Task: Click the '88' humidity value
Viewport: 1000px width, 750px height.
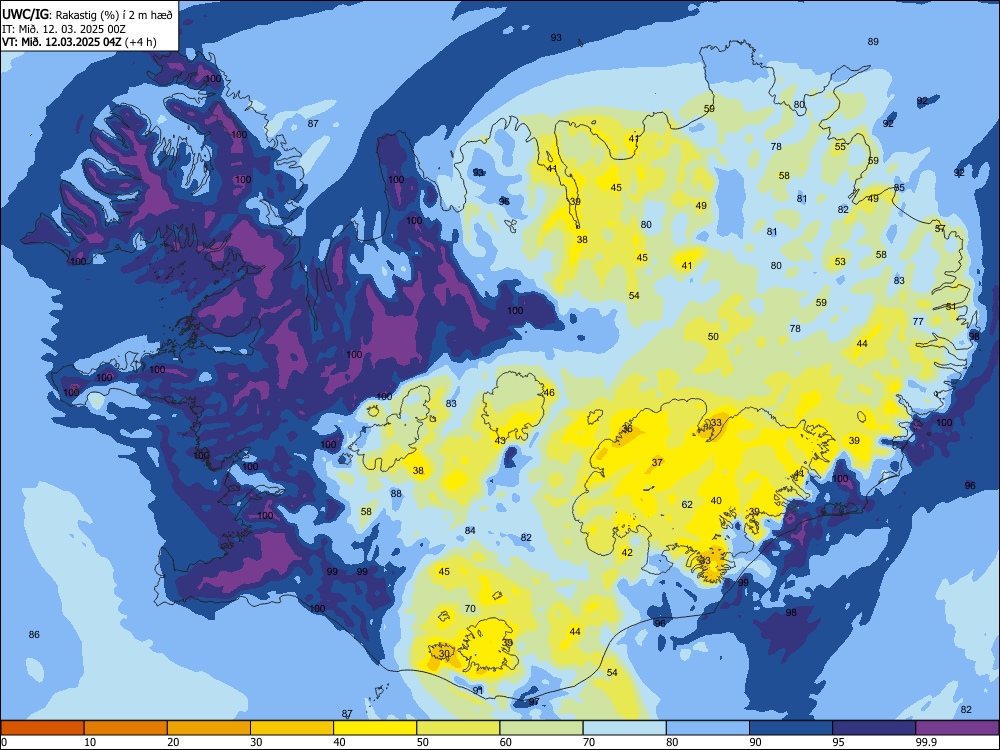Action: (396, 494)
